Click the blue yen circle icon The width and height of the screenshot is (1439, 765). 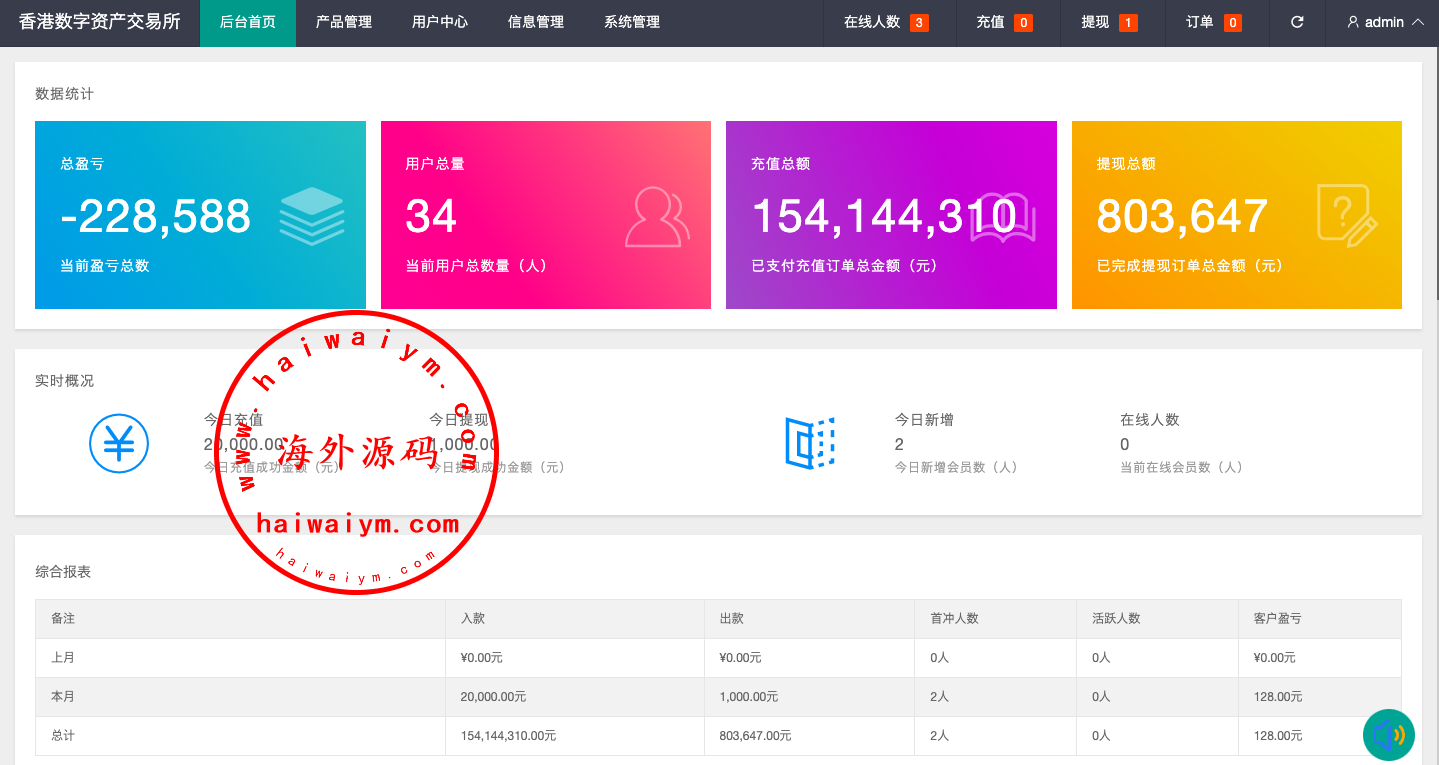[x=119, y=443]
